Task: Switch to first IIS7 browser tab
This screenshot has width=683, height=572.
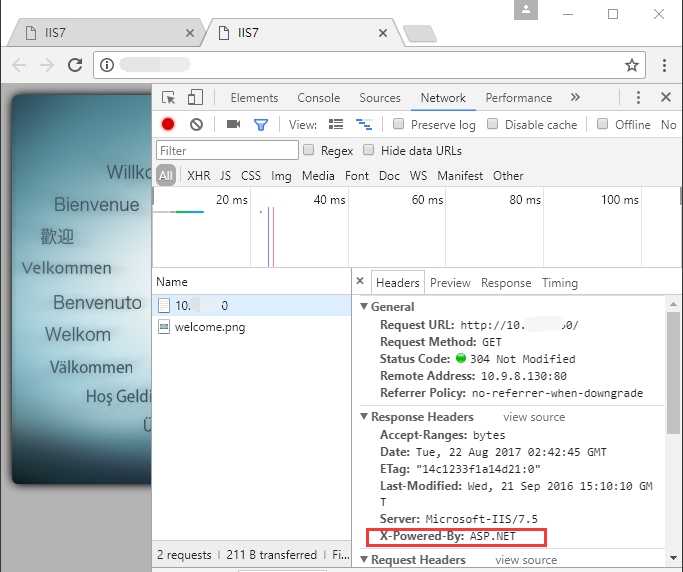Action: [x=105, y=33]
